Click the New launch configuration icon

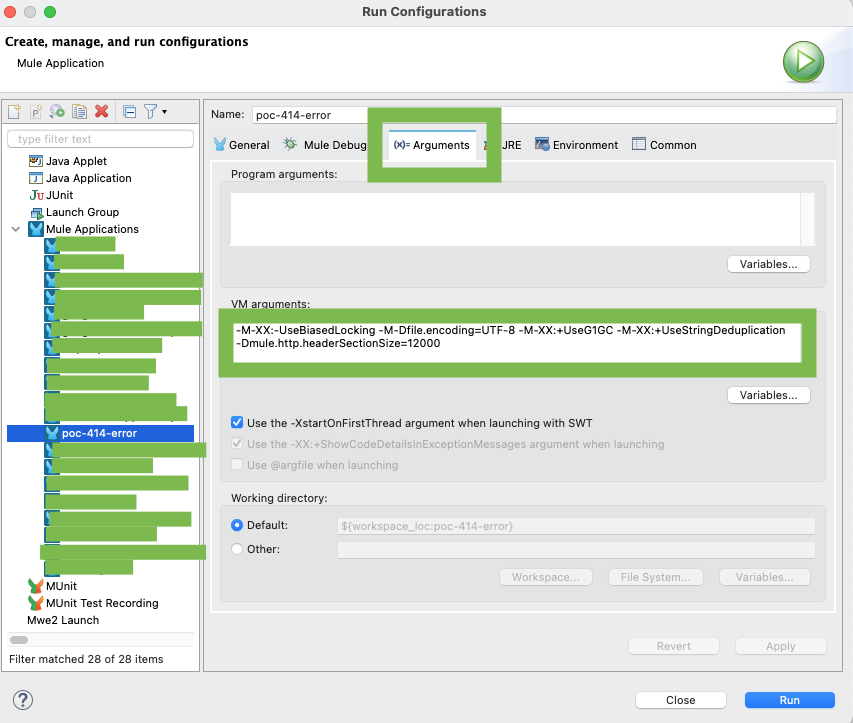(14, 112)
